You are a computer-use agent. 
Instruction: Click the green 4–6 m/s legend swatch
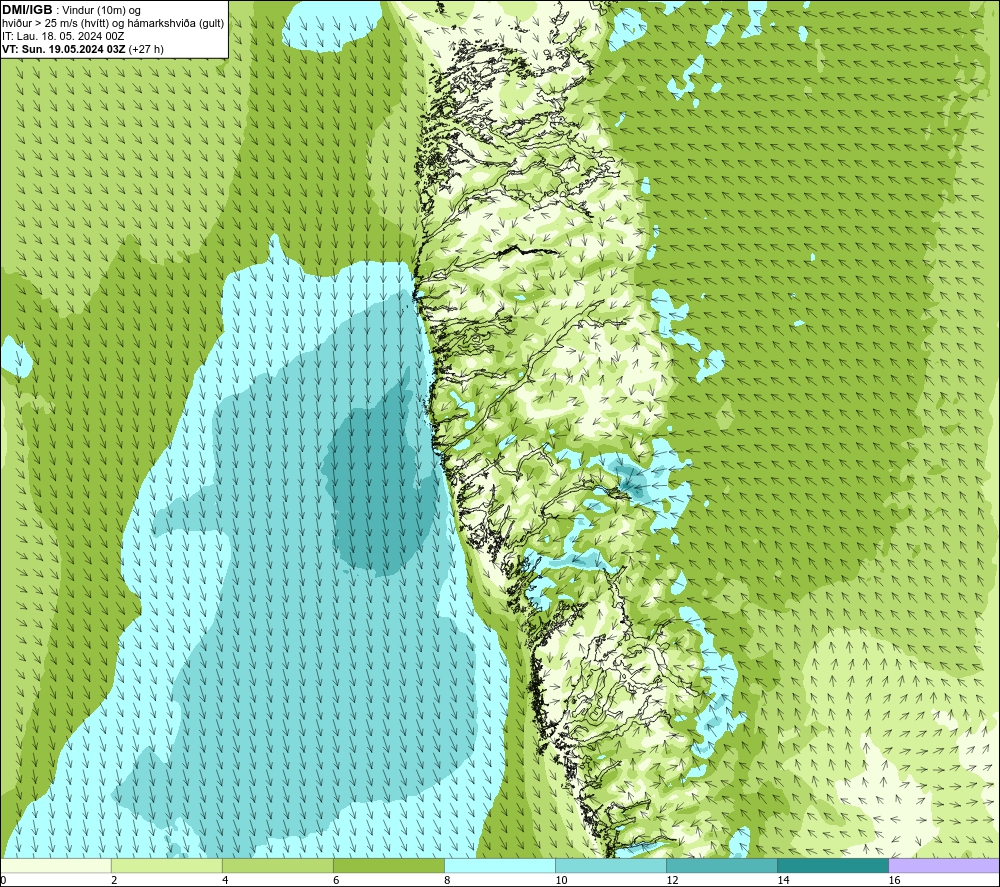pos(277,866)
